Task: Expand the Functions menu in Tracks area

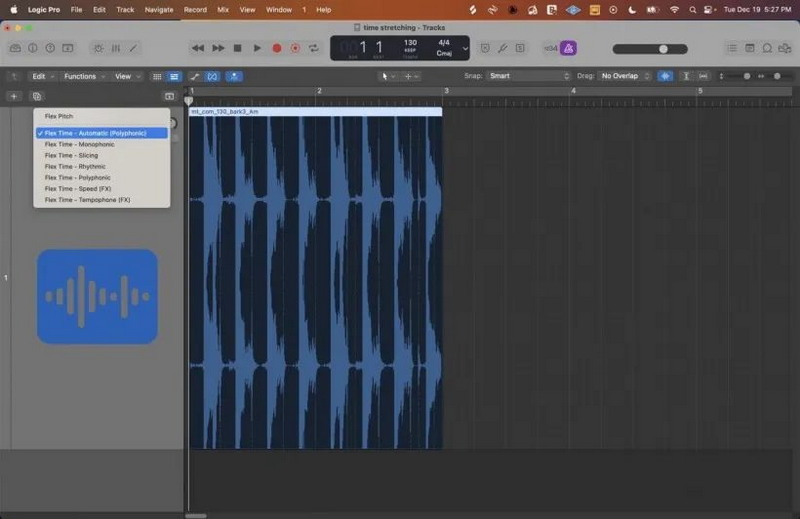Action: pos(82,76)
